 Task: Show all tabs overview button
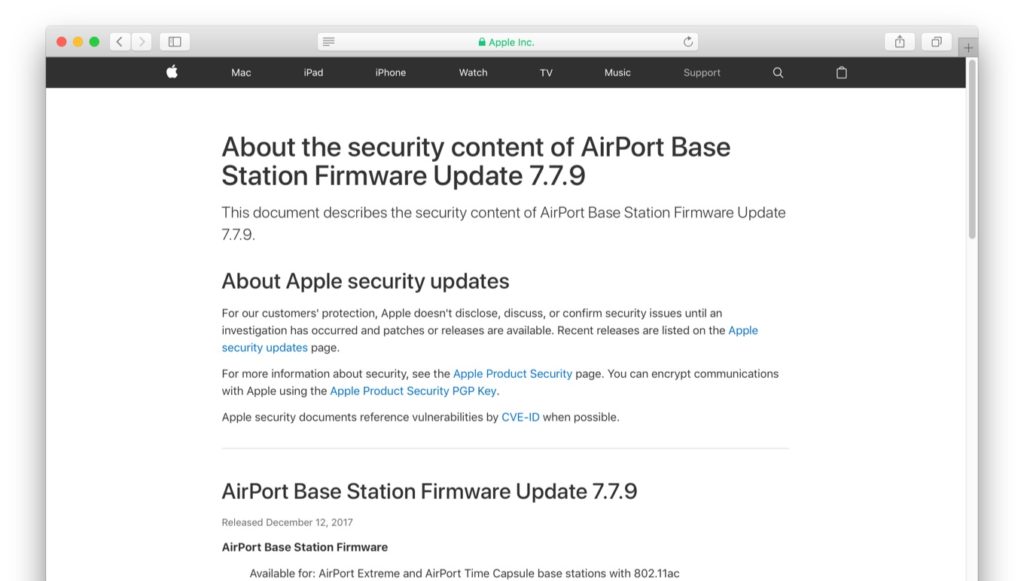pos(936,42)
